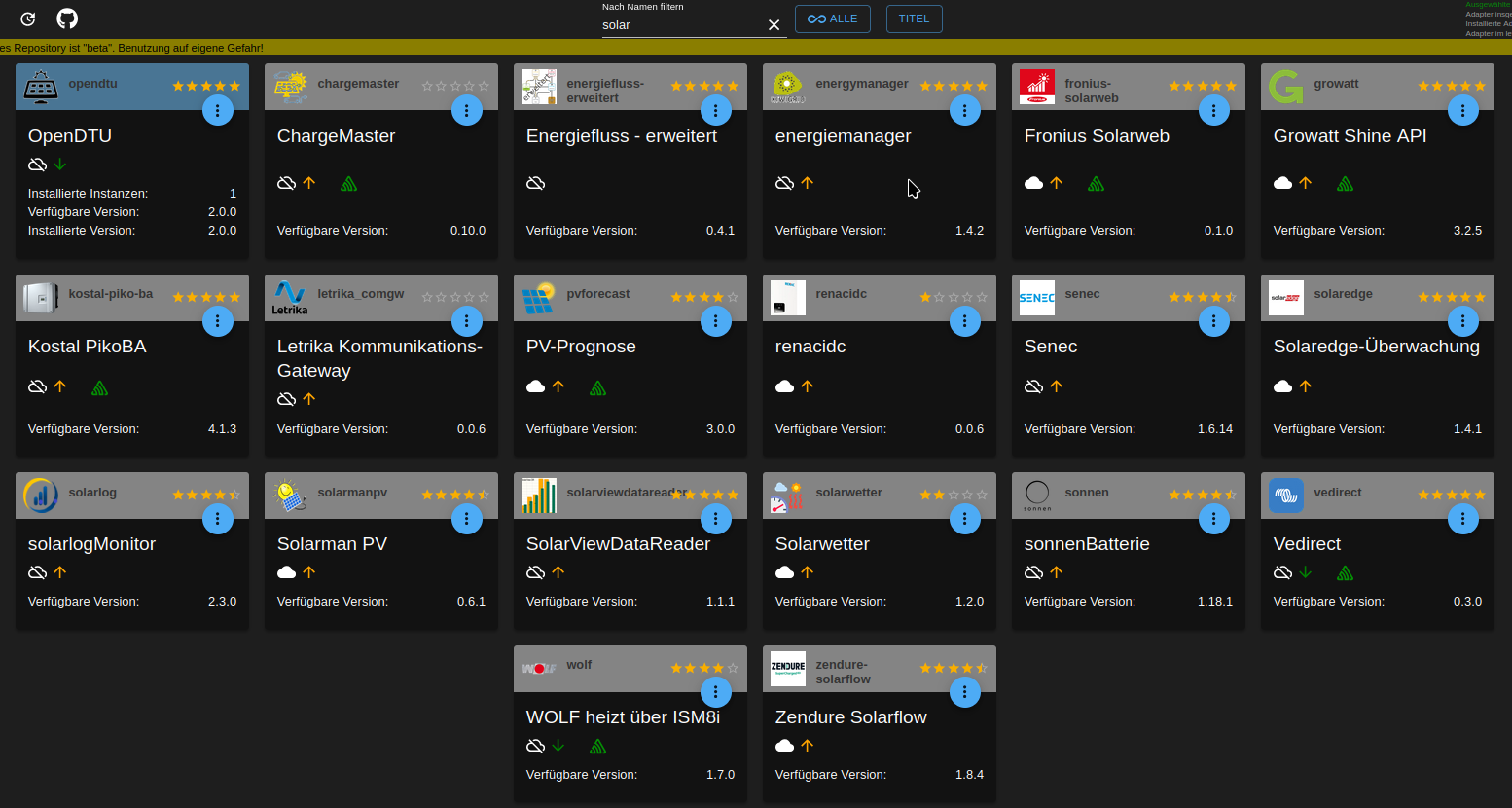Click the solaredge adapter logo

tap(1286, 298)
